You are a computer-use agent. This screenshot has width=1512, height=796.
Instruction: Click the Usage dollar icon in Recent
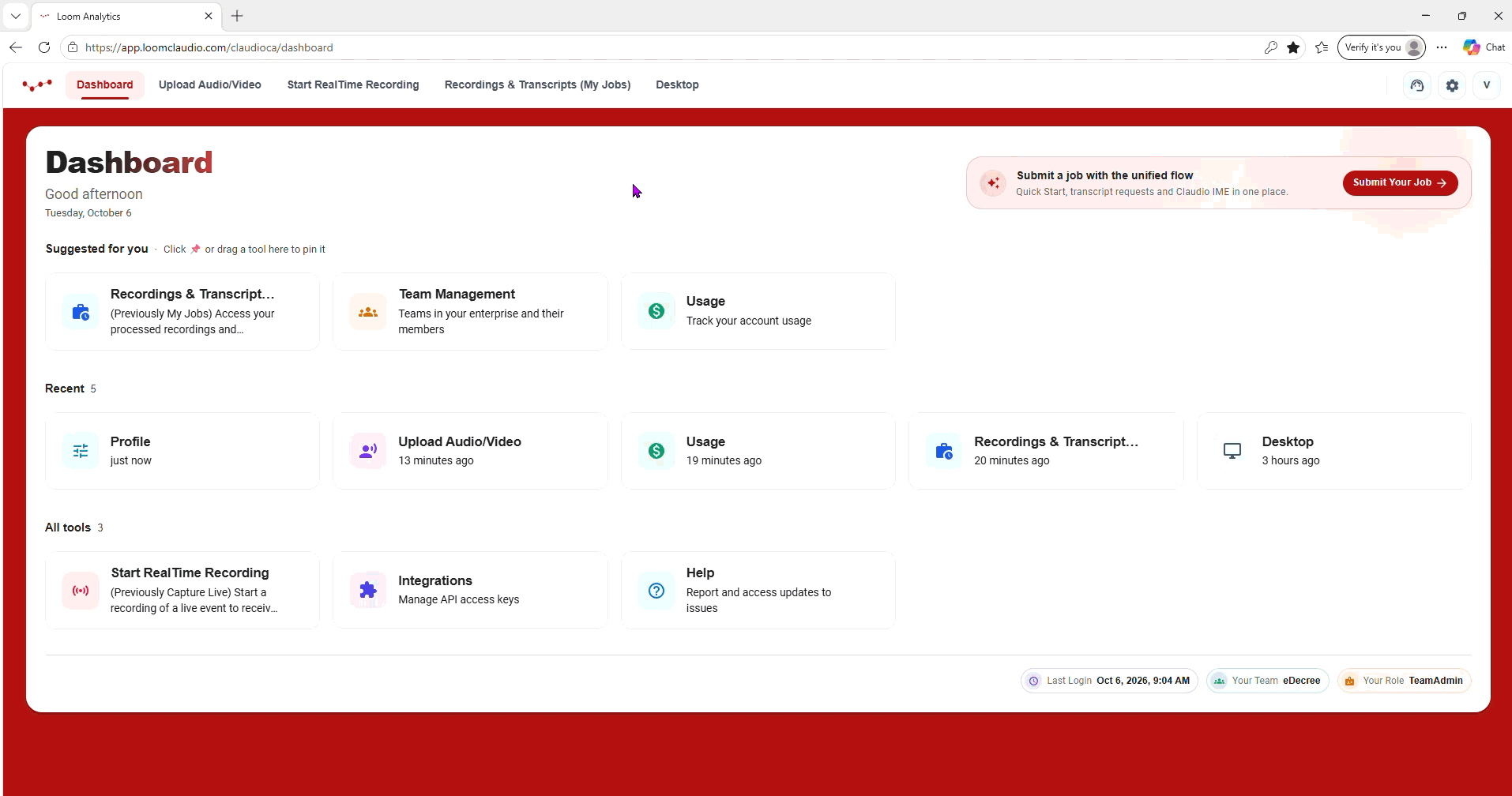[656, 451]
